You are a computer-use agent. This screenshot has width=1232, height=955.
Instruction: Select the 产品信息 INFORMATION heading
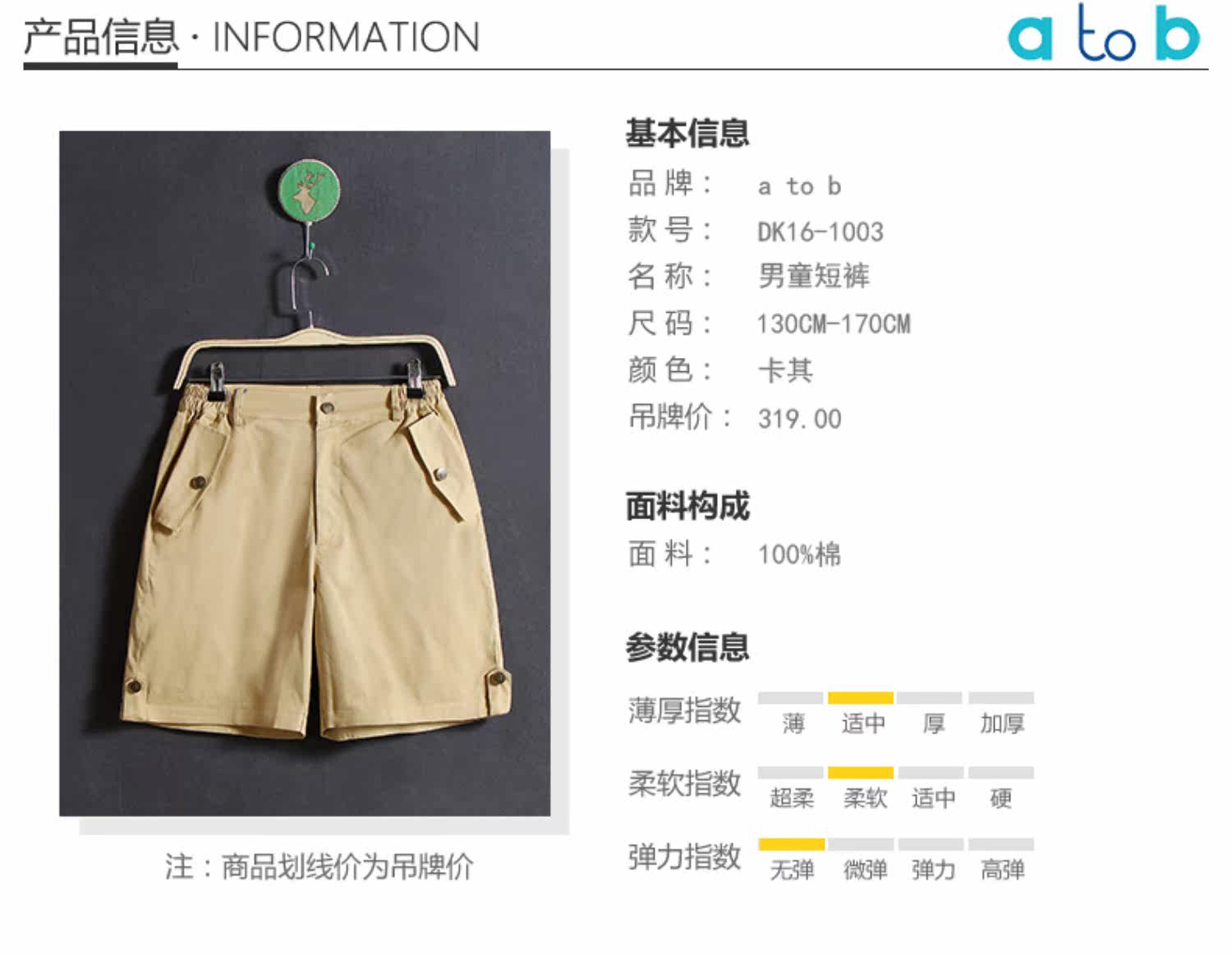point(251,37)
